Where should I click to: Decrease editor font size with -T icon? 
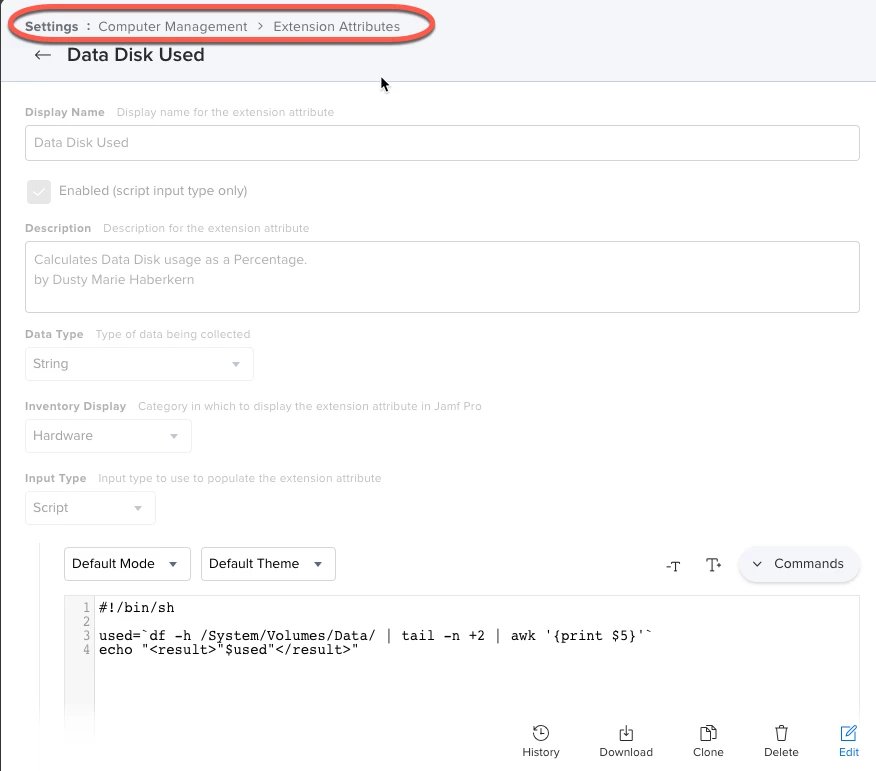point(673,565)
